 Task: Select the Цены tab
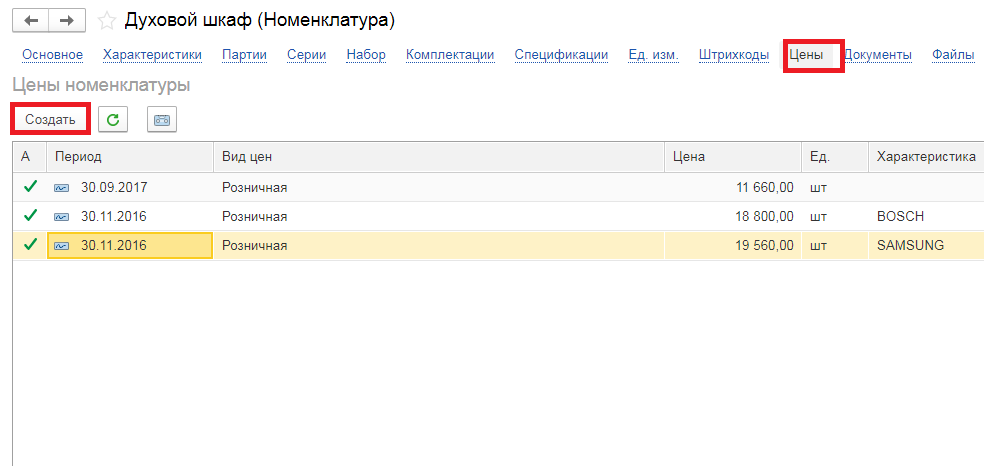806,55
